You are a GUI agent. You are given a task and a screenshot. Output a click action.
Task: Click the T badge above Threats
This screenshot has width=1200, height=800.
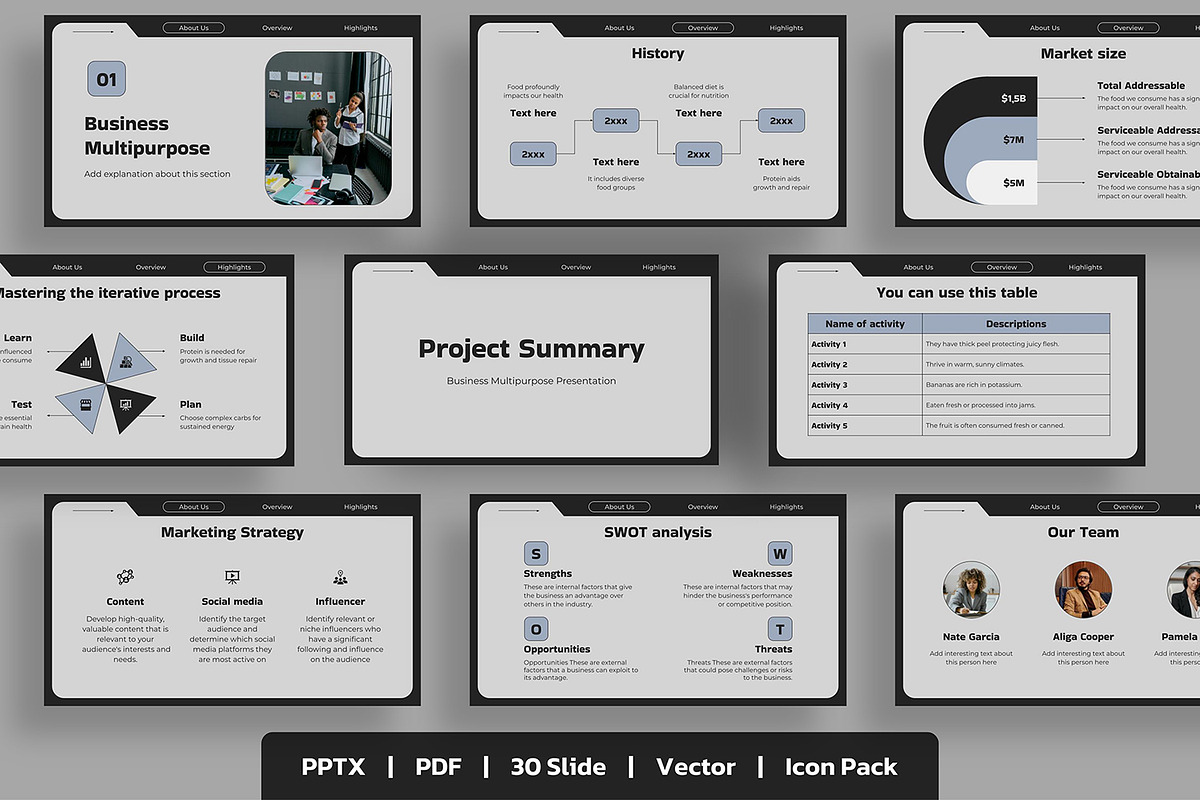(780, 629)
